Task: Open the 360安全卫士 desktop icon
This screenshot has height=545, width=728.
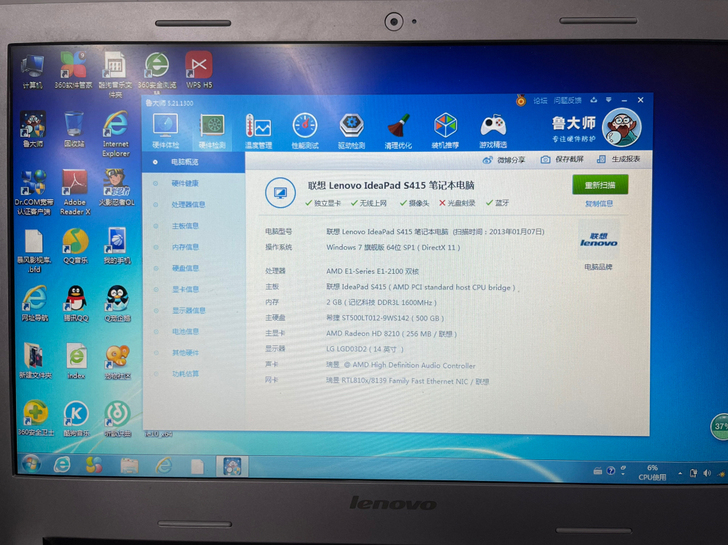Action: coord(35,419)
